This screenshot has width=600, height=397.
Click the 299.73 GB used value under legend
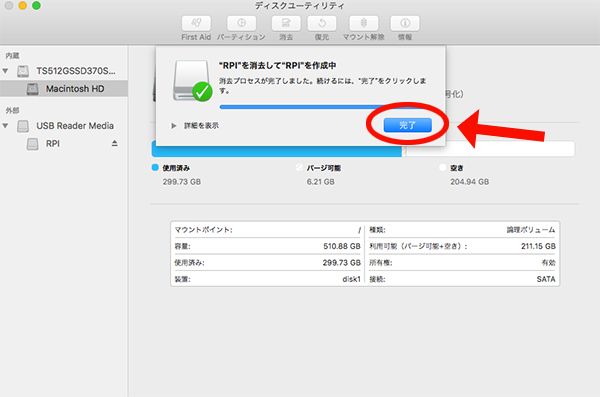point(182,182)
